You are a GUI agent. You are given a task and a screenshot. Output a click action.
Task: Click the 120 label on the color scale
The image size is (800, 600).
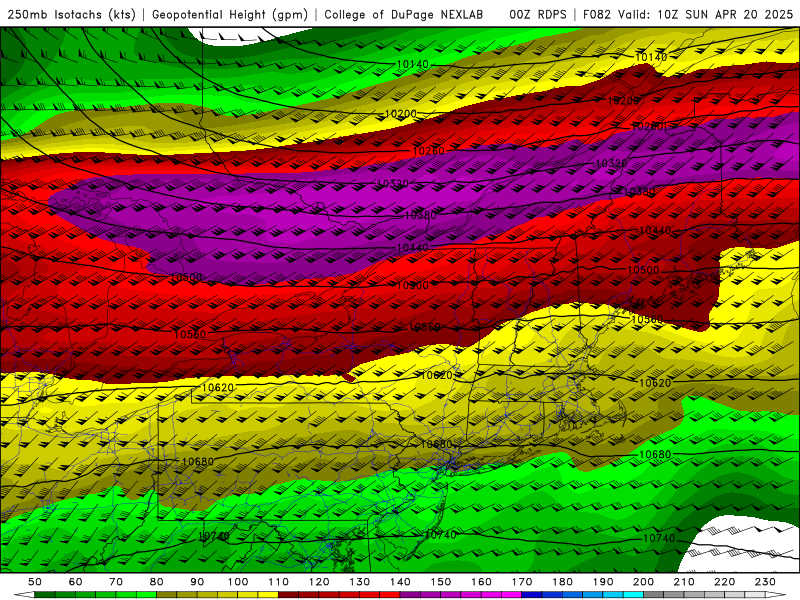click(319, 582)
